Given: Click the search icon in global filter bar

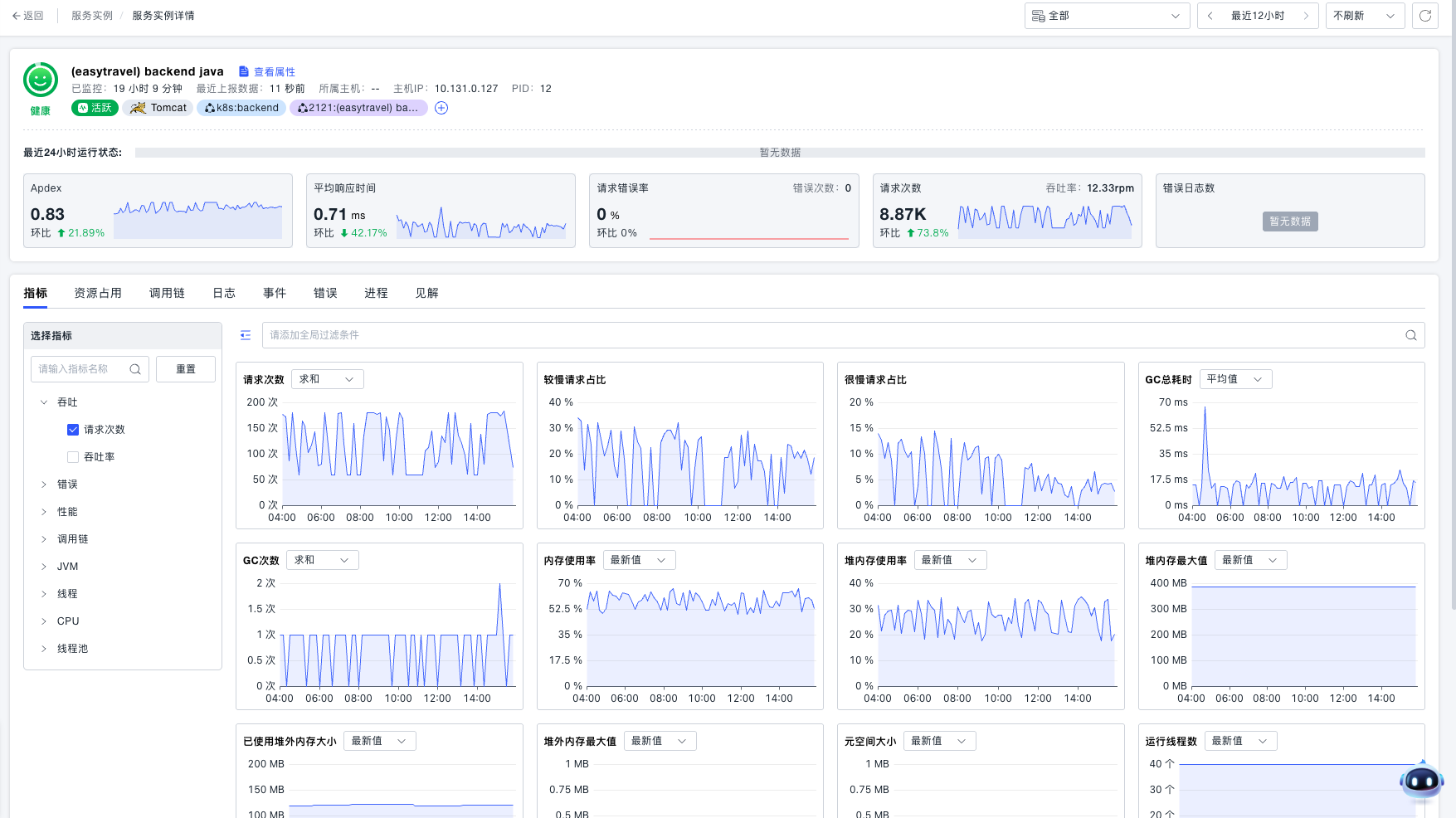Looking at the screenshot, I should (1410, 335).
